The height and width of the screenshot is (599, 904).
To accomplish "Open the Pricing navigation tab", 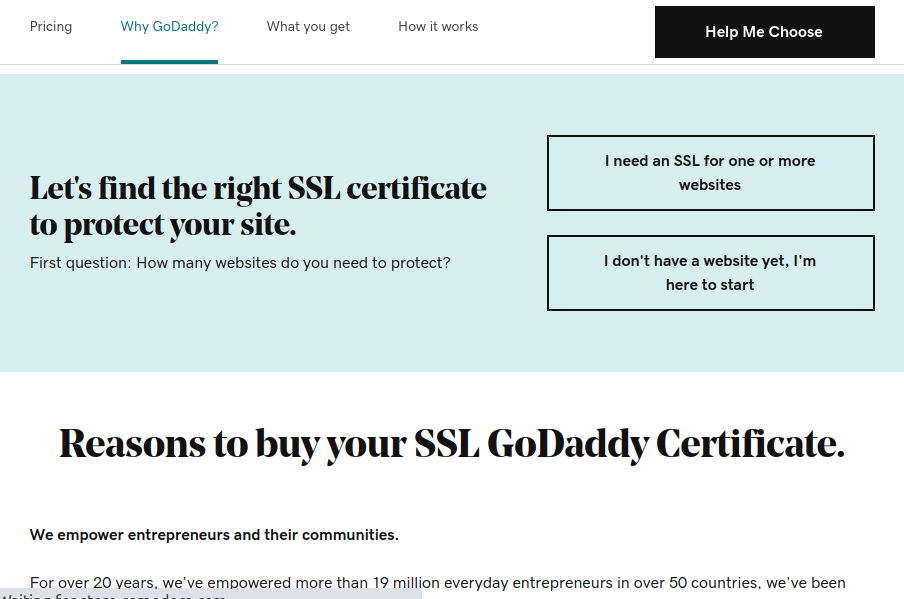I will pos(51,27).
